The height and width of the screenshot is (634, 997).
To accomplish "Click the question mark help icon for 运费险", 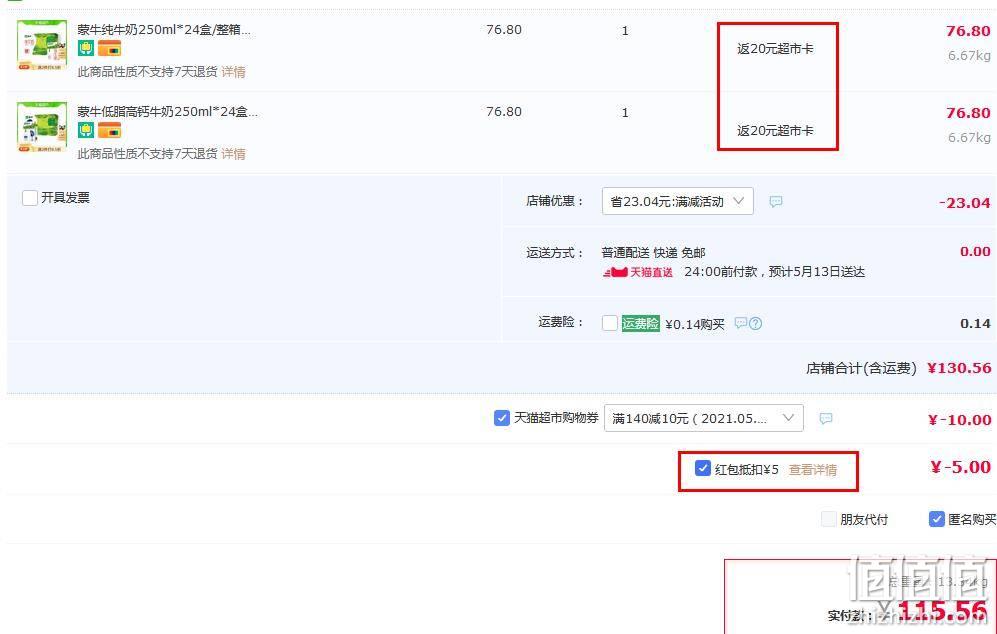I will (x=755, y=324).
